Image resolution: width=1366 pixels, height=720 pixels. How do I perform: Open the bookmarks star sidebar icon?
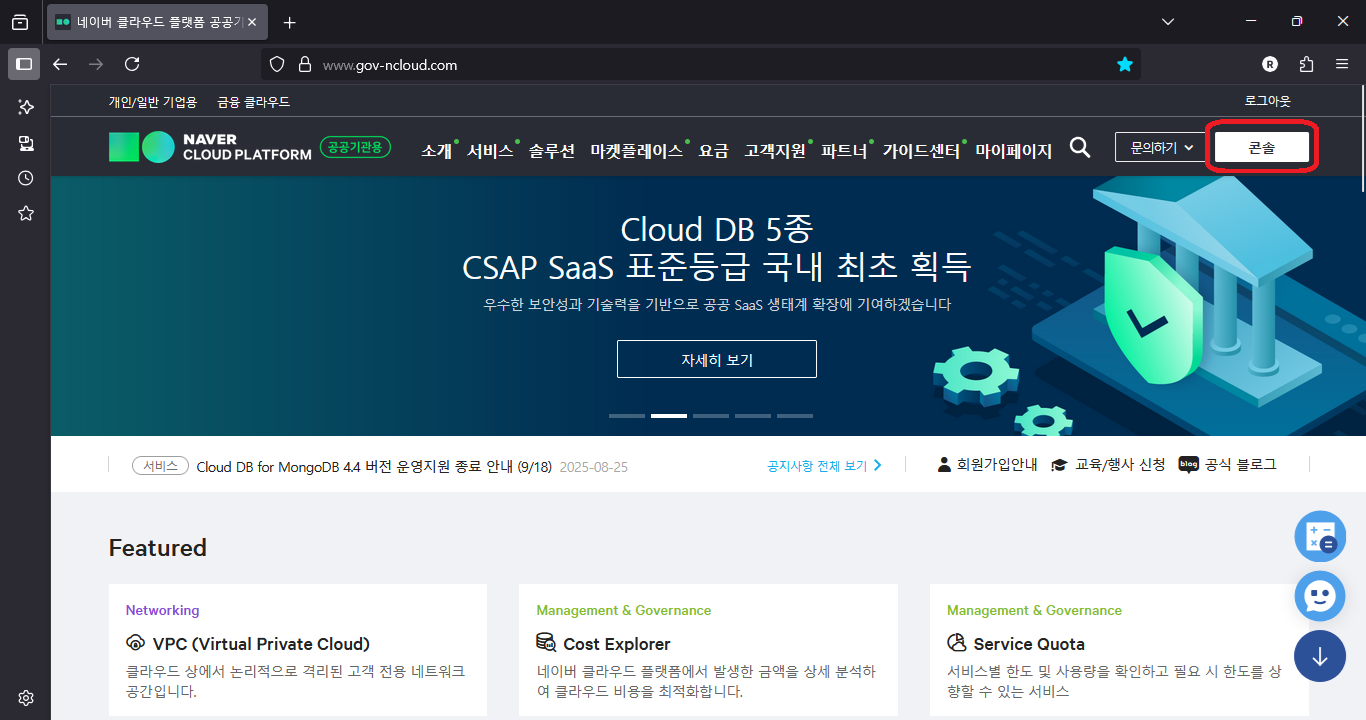coord(26,213)
